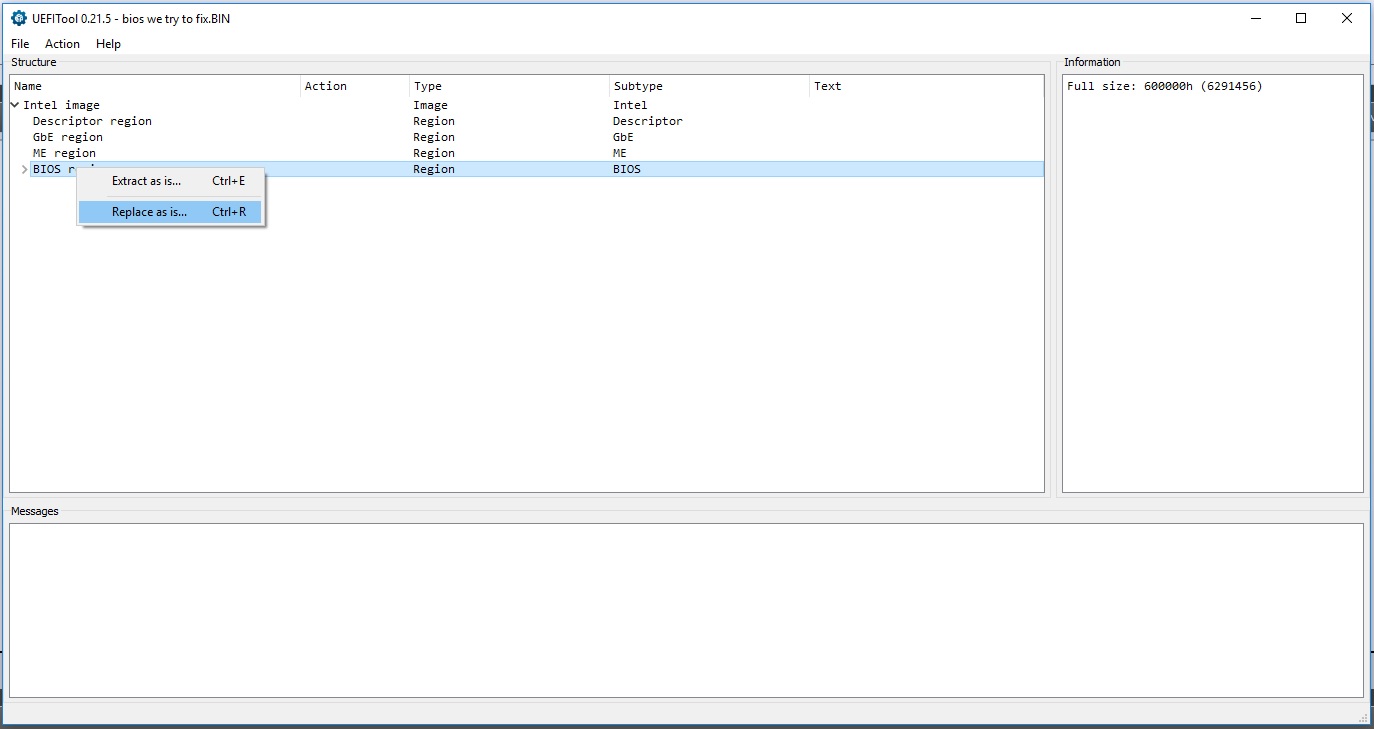The image size is (1374, 729).
Task: Click the Text column header
Action: (x=926, y=86)
